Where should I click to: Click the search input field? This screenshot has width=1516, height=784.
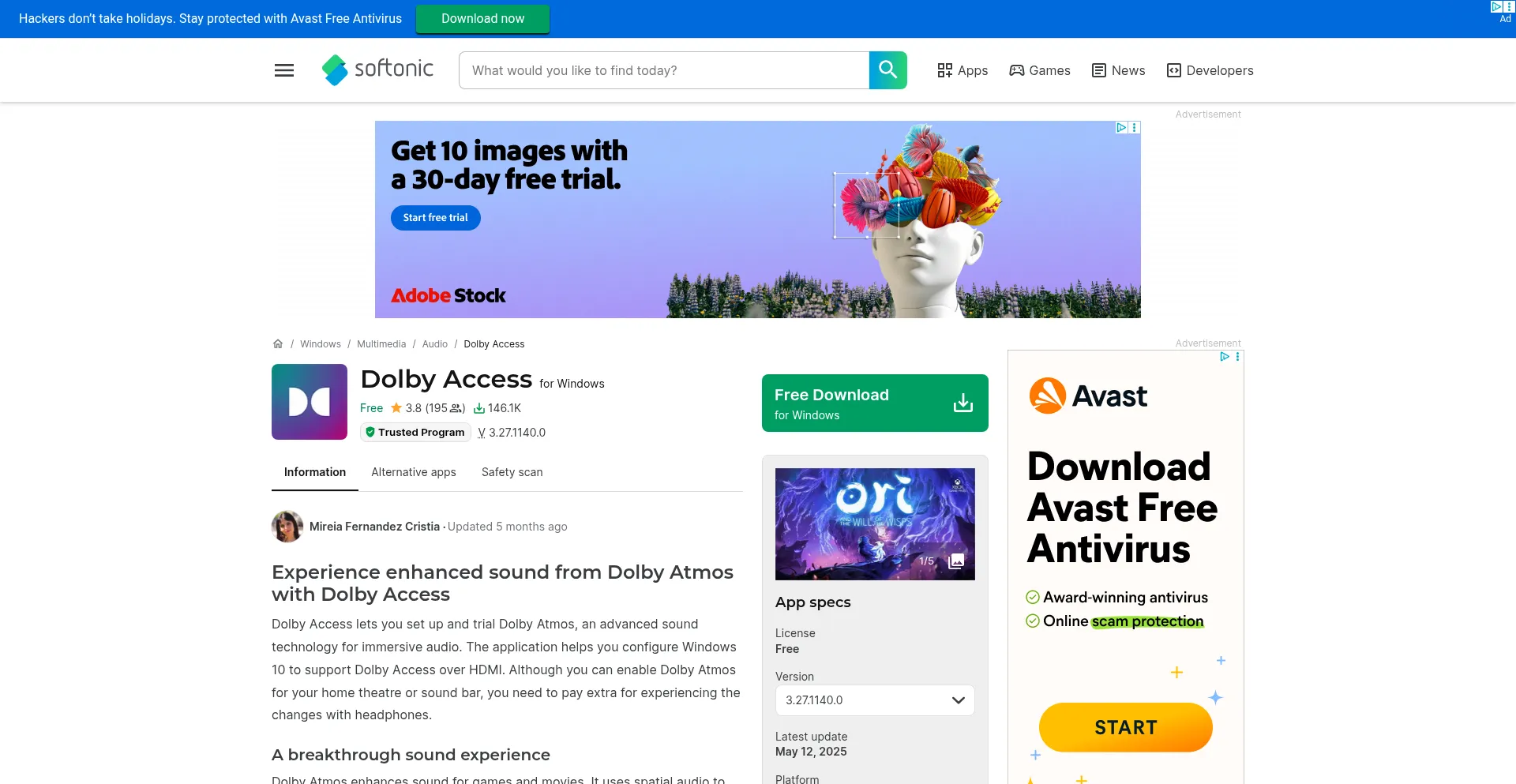coord(663,70)
